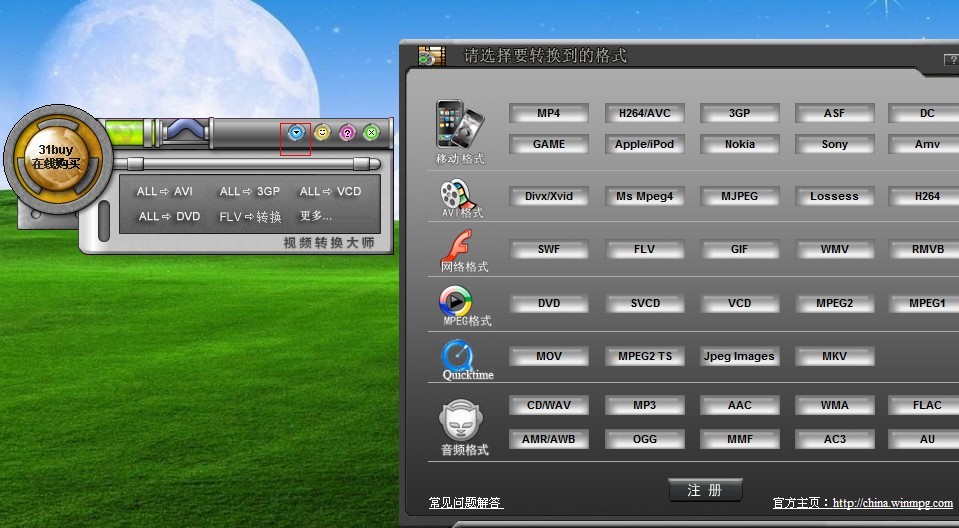
Task: Choose Jpeg Images format
Action: coord(739,356)
